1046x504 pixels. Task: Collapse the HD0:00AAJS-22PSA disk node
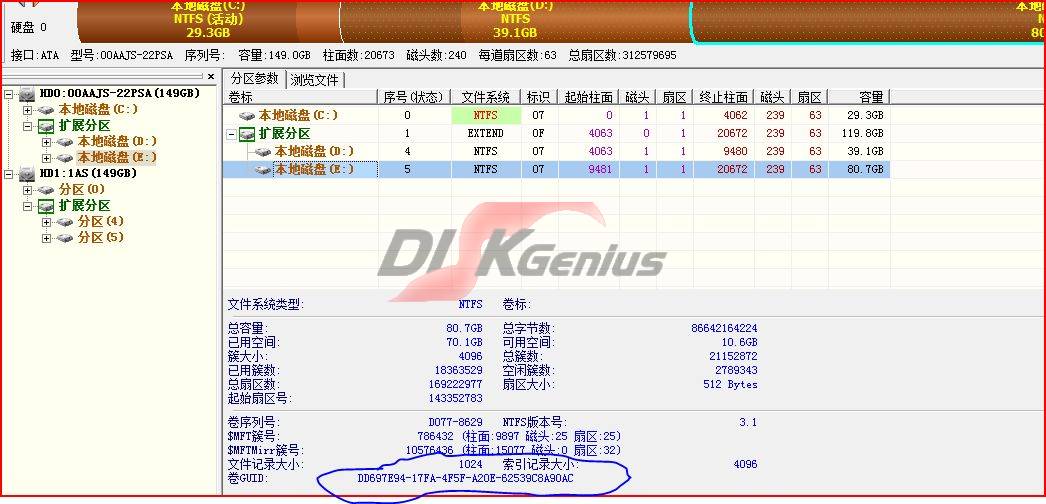8,94
